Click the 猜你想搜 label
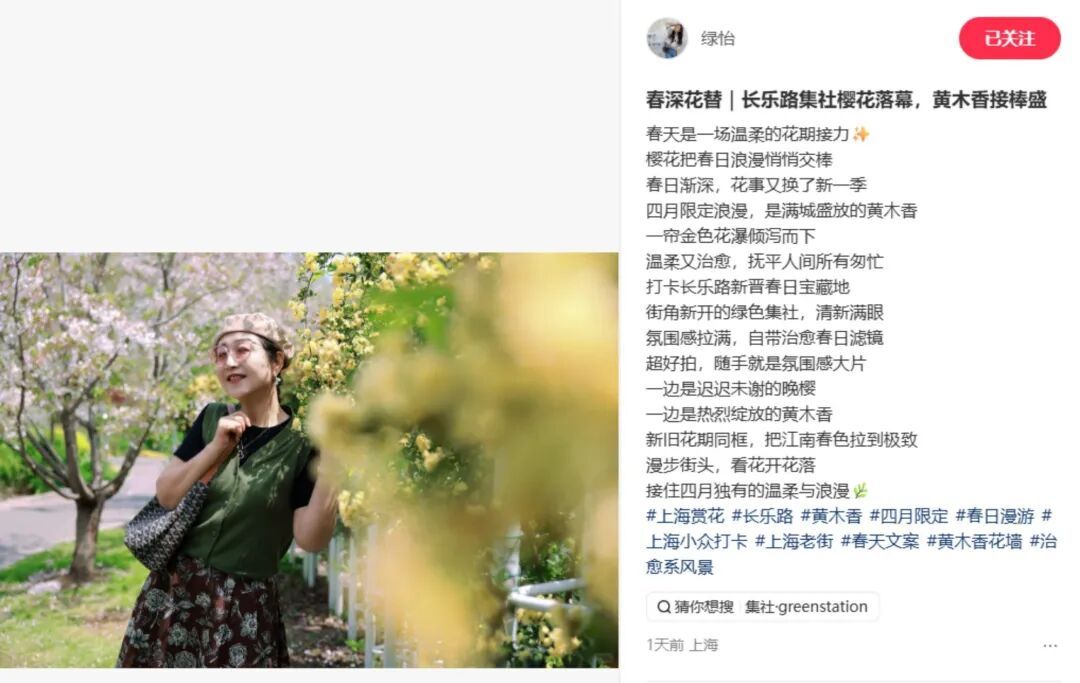The image size is (1080, 683). (704, 607)
